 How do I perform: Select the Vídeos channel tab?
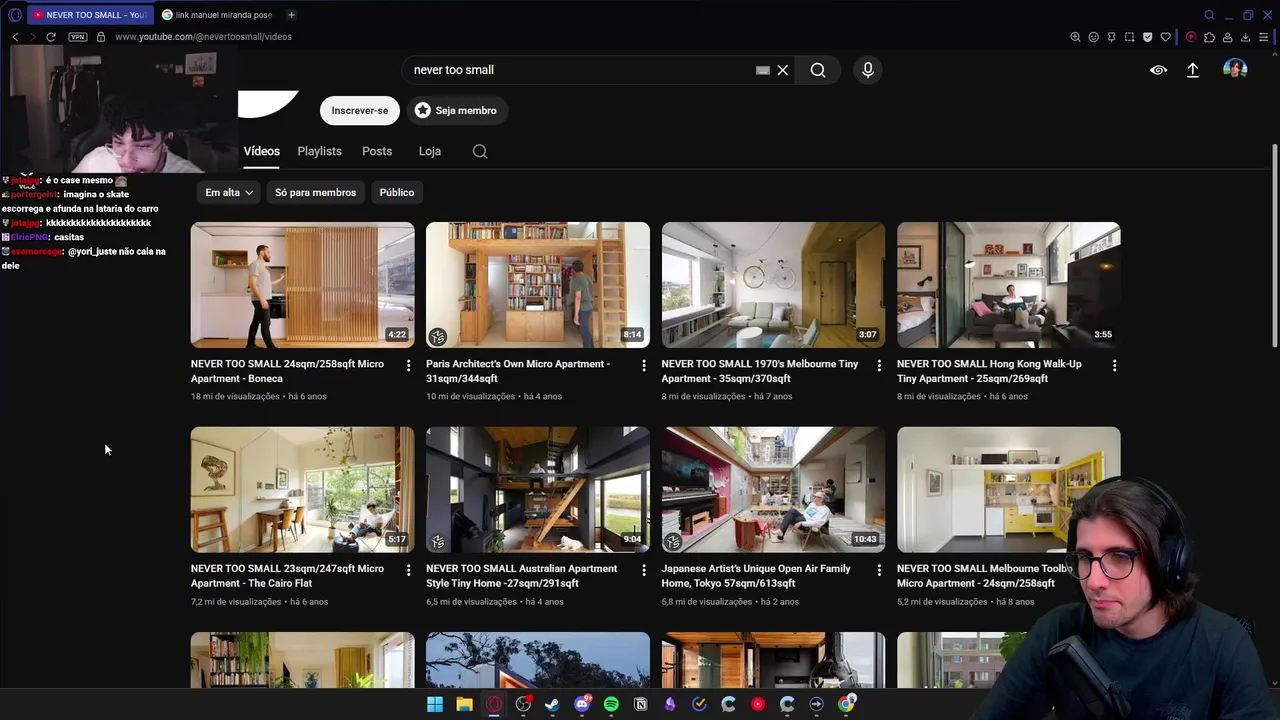pyautogui.click(x=262, y=151)
